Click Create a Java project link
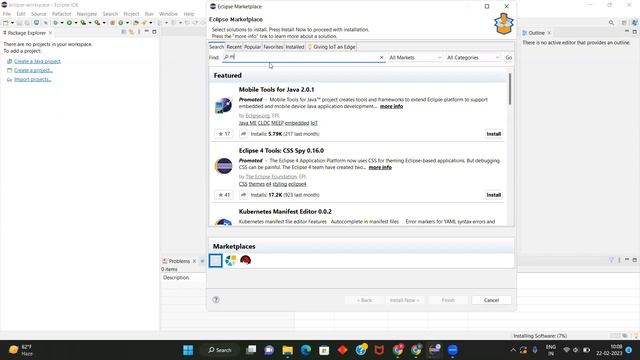The height and width of the screenshot is (360, 640). pyautogui.click(x=37, y=61)
